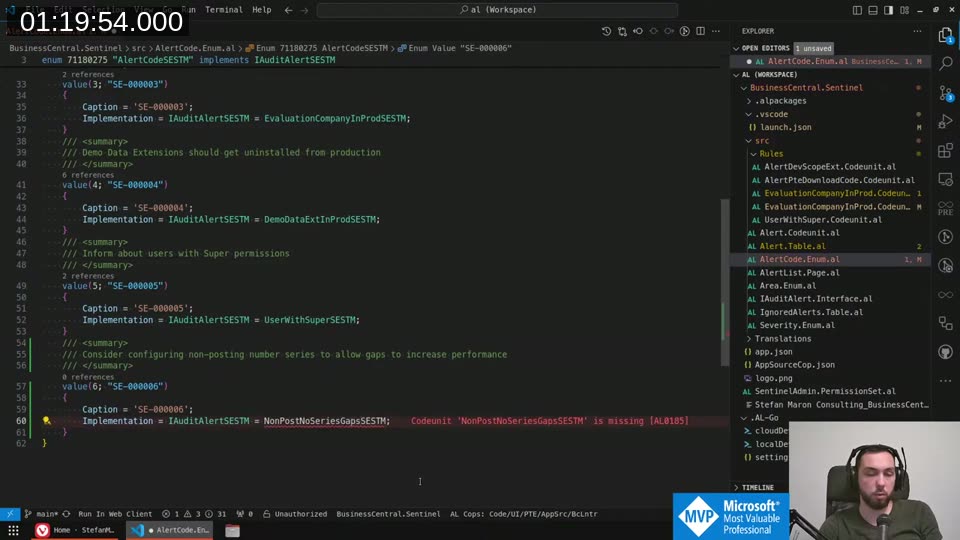Open the Help menu

pos(261,10)
